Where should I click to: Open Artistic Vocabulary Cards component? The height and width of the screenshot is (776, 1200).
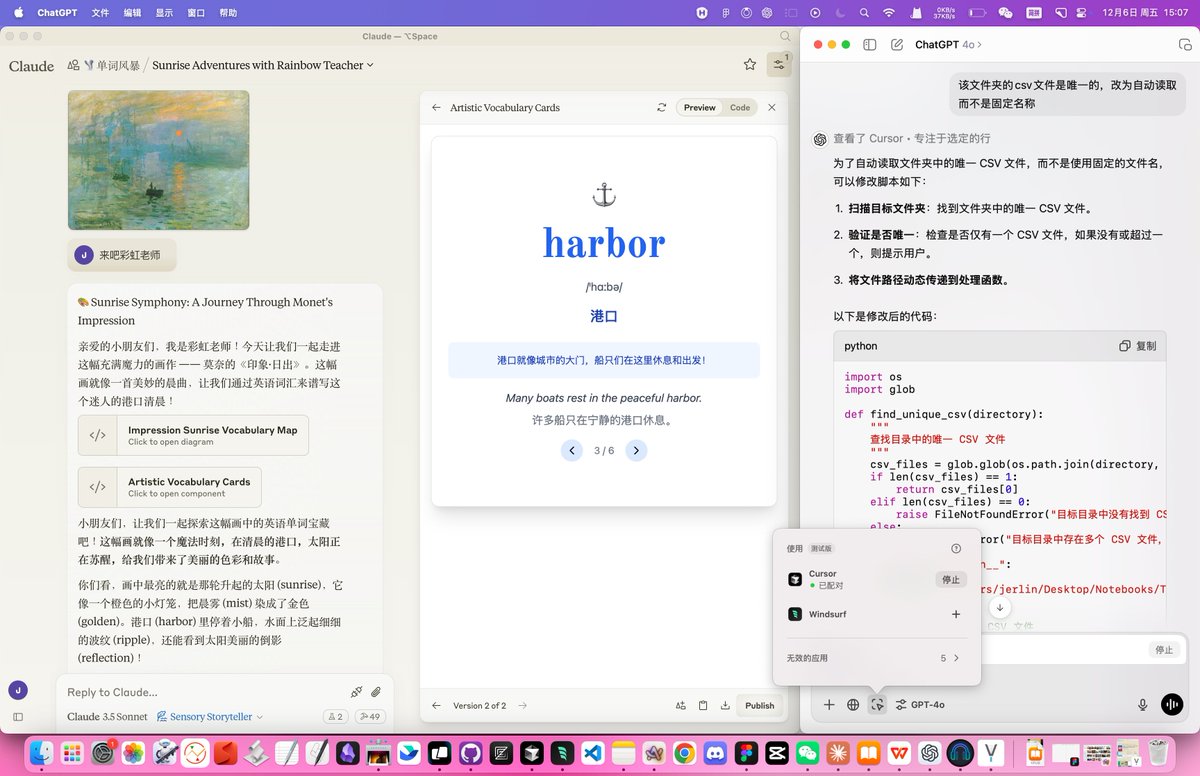[170, 487]
